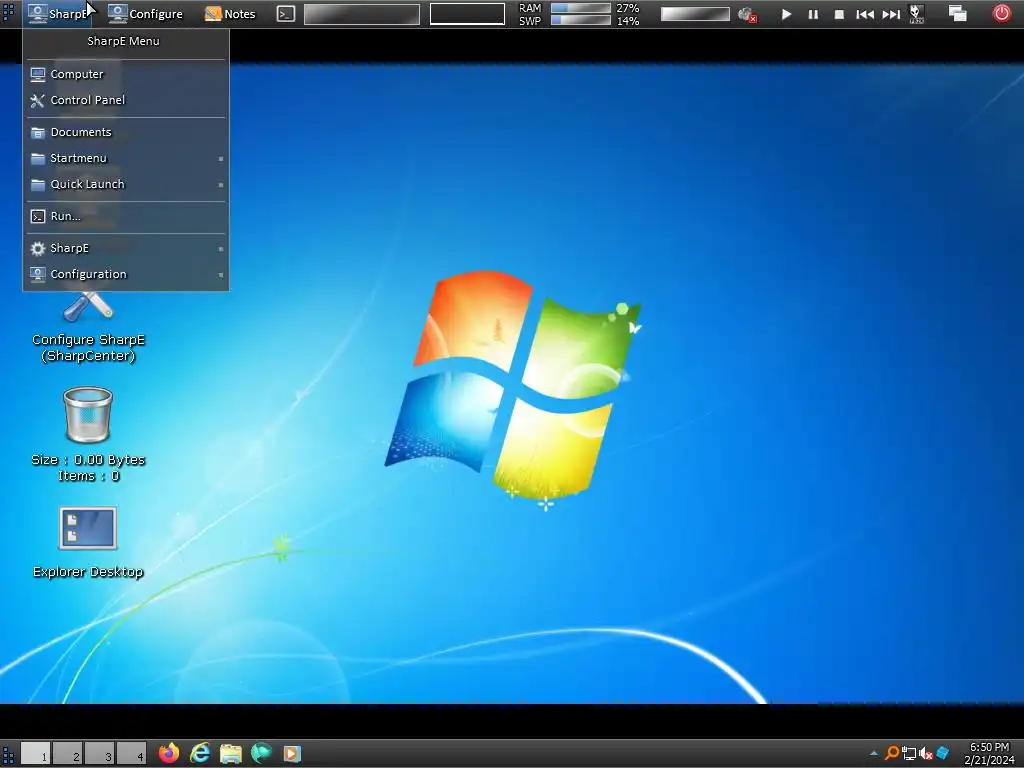Click the Configure button on top bar
Screen dimensions: 1024x768
coord(145,14)
